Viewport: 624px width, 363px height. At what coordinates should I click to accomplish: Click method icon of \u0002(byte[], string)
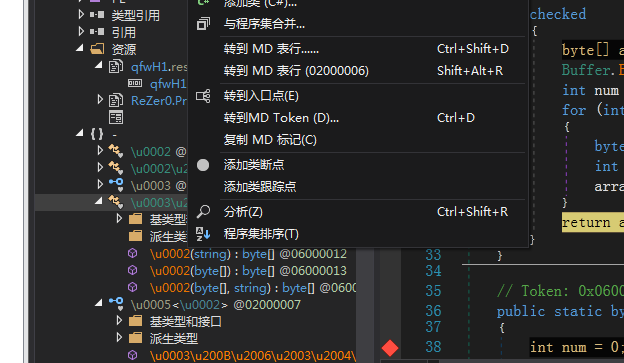[x=133, y=287]
